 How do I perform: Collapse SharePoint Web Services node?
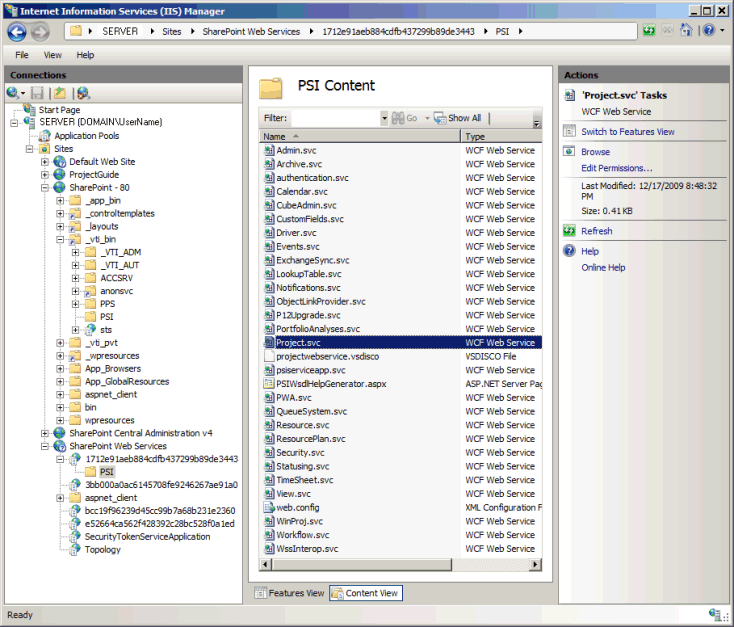(x=44, y=446)
